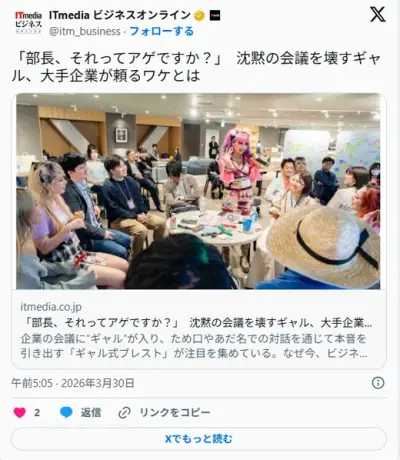Click the tweet body text 部長、それってアゲですか
400x460 pixels.
(119, 59)
